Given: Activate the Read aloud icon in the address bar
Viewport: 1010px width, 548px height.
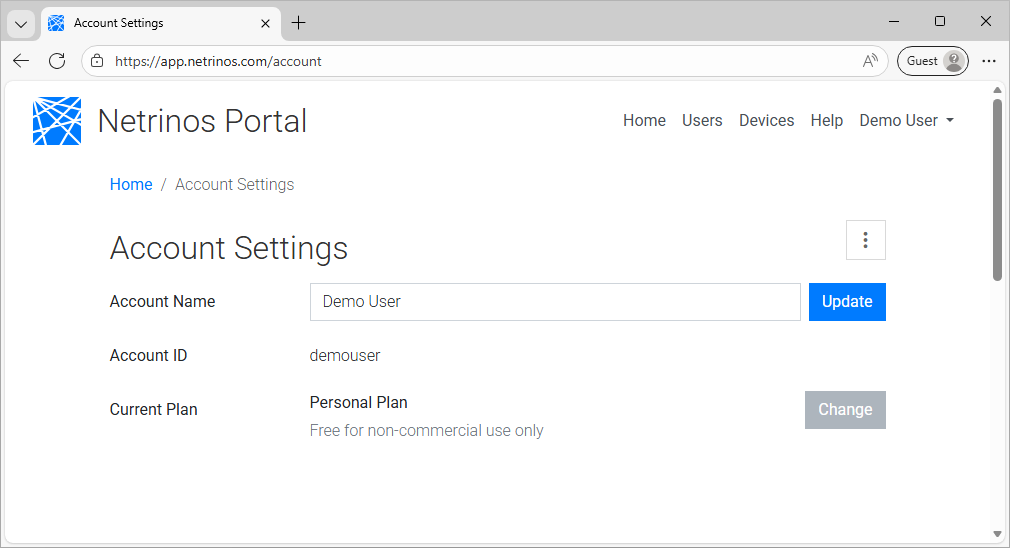Looking at the screenshot, I should click(870, 61).
